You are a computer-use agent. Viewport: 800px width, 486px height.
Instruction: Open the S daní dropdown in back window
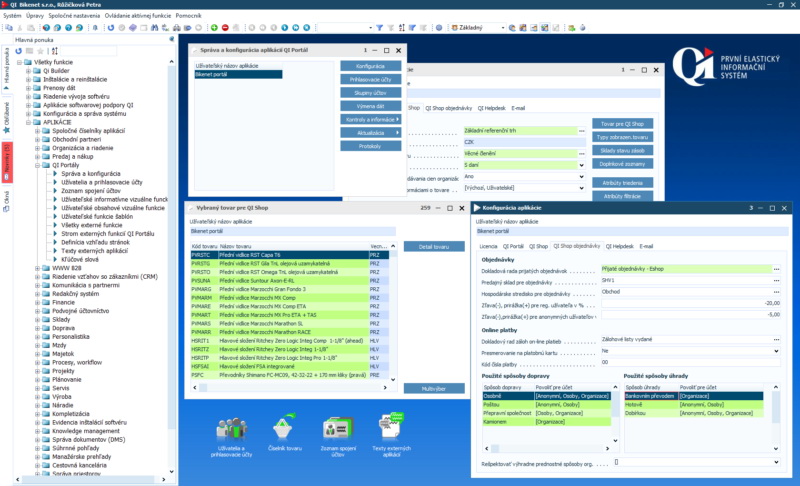(x=581, y=165)
